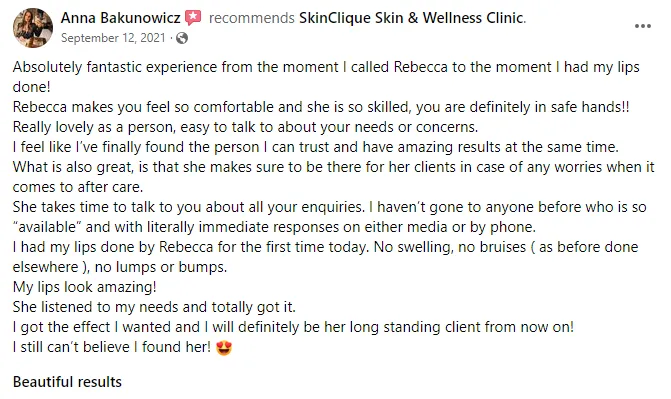This screenshot has width=671, height=399.
Task: Click the heart-eyes emoji in the review
Action: coord(224,347)
